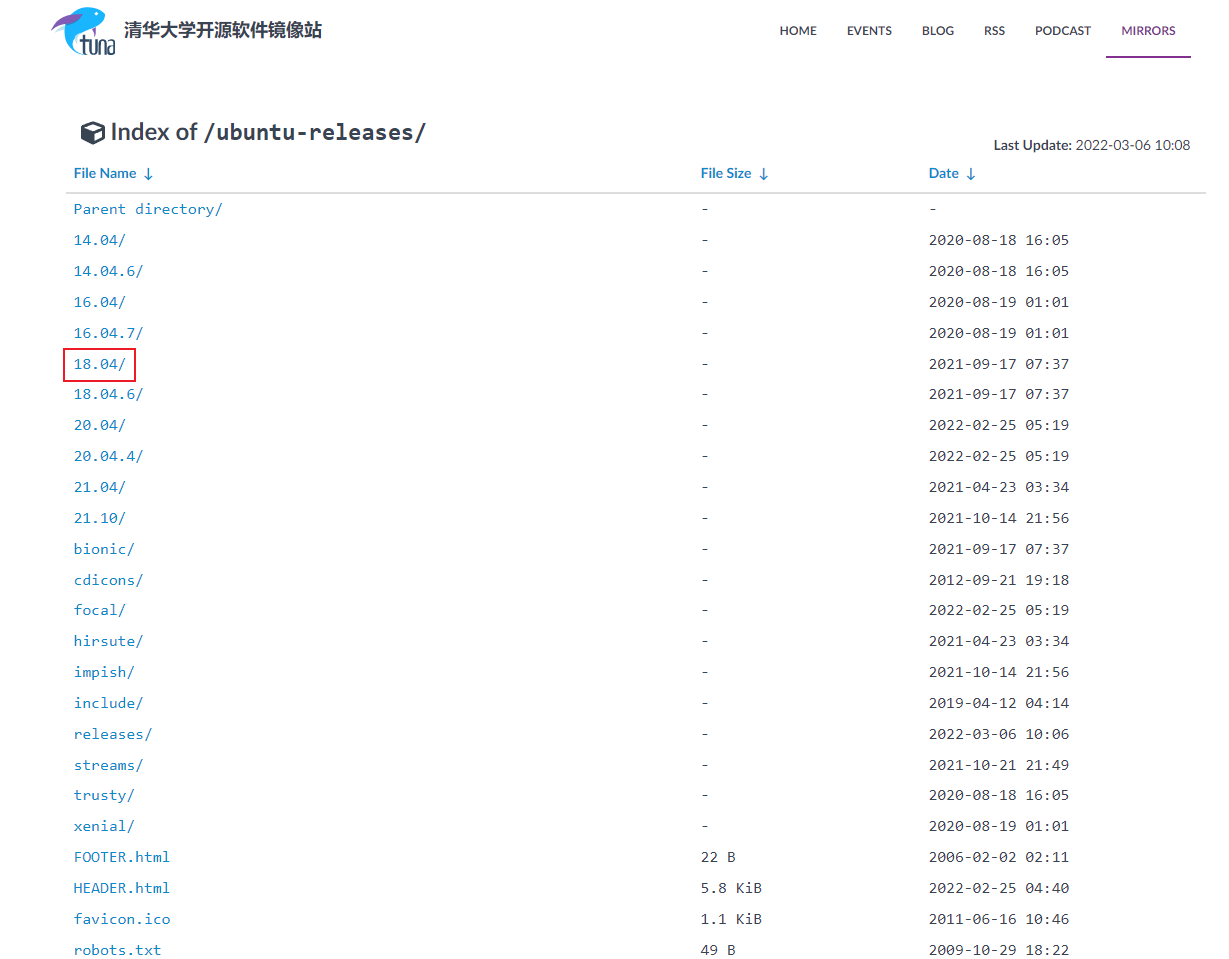Open the cdicons/ directory
1229x959 pixels.
[108, 580]
